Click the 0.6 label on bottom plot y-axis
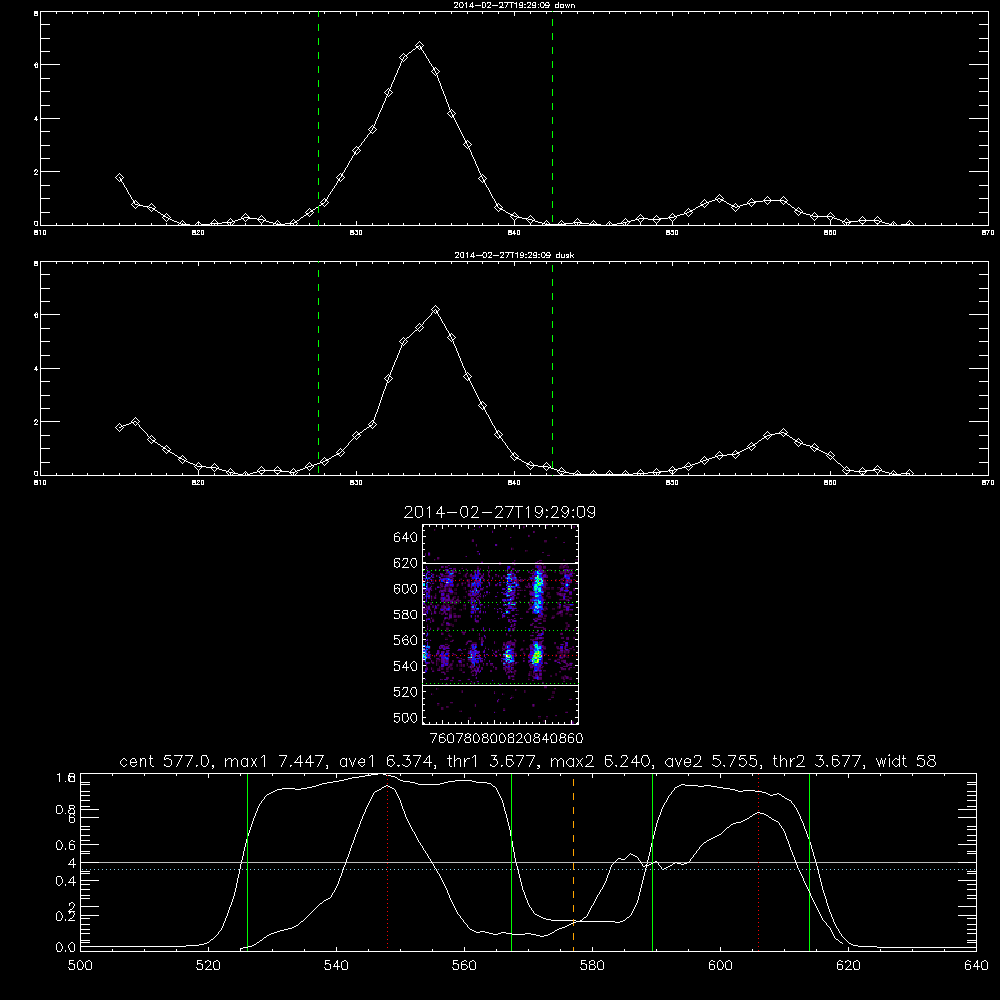Viewport: 1000px width, 1000px height. [x=66, y=845]
